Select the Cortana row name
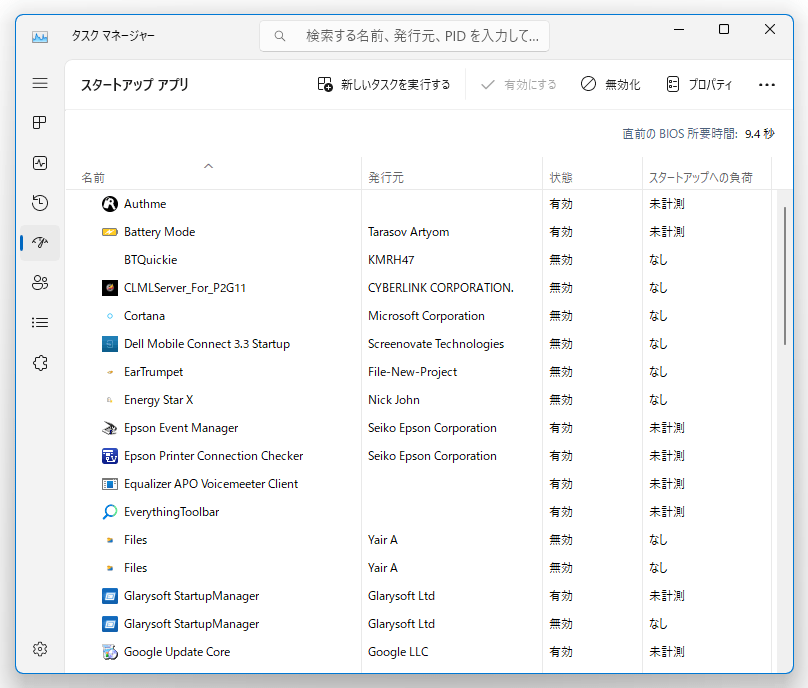 144,316
